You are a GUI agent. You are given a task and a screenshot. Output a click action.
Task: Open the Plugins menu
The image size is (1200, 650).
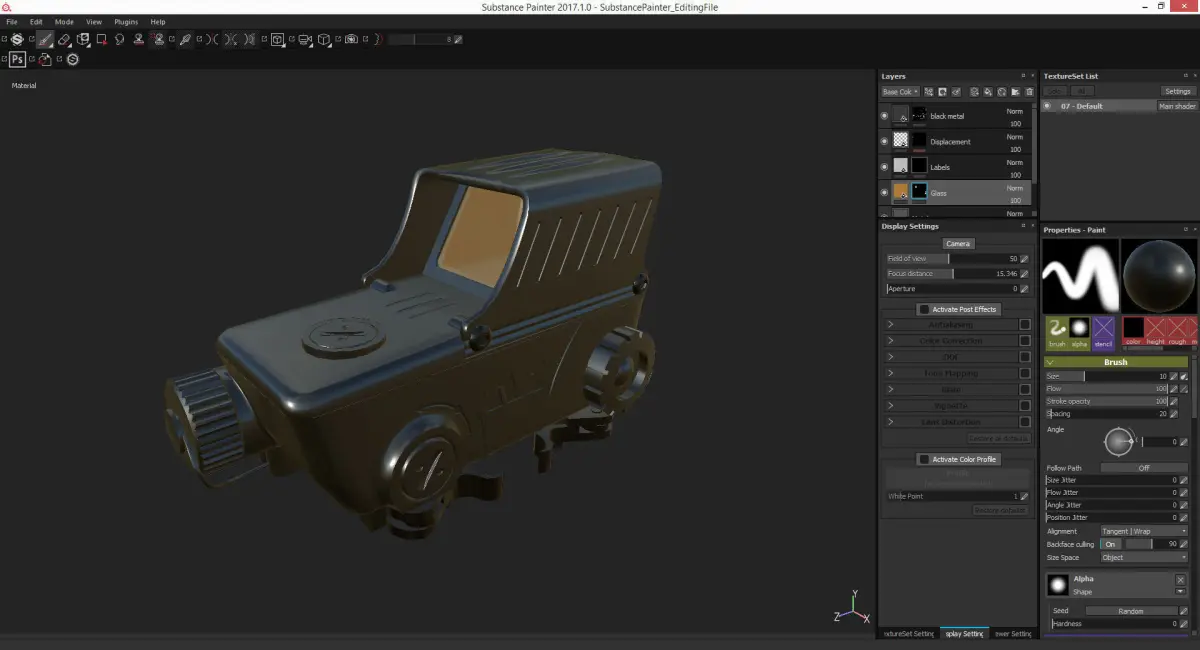(126, 21)
